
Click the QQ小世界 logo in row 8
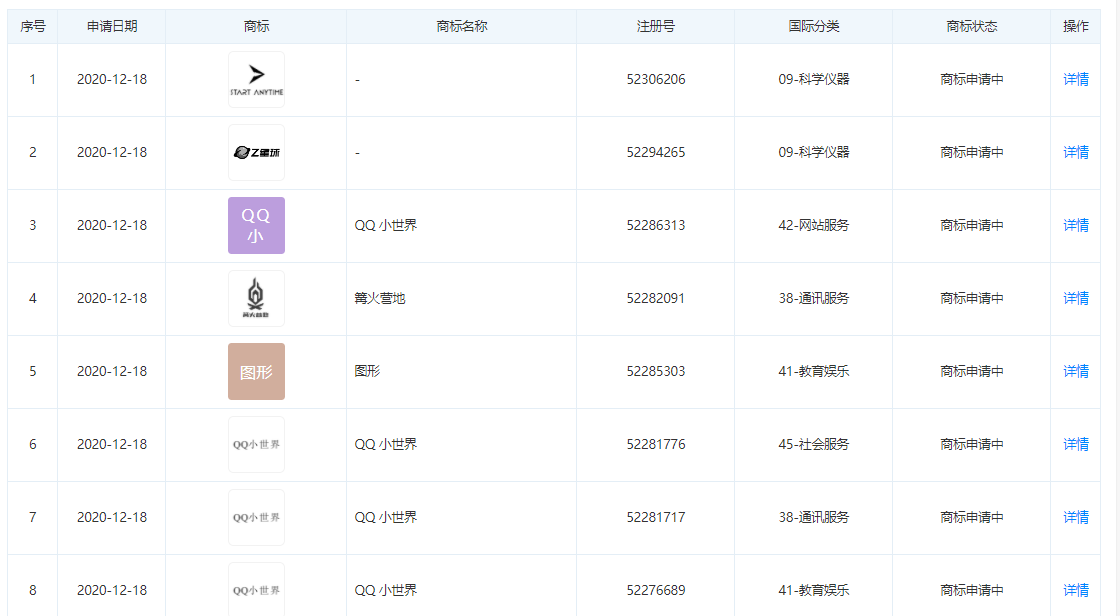coord(256,590)
